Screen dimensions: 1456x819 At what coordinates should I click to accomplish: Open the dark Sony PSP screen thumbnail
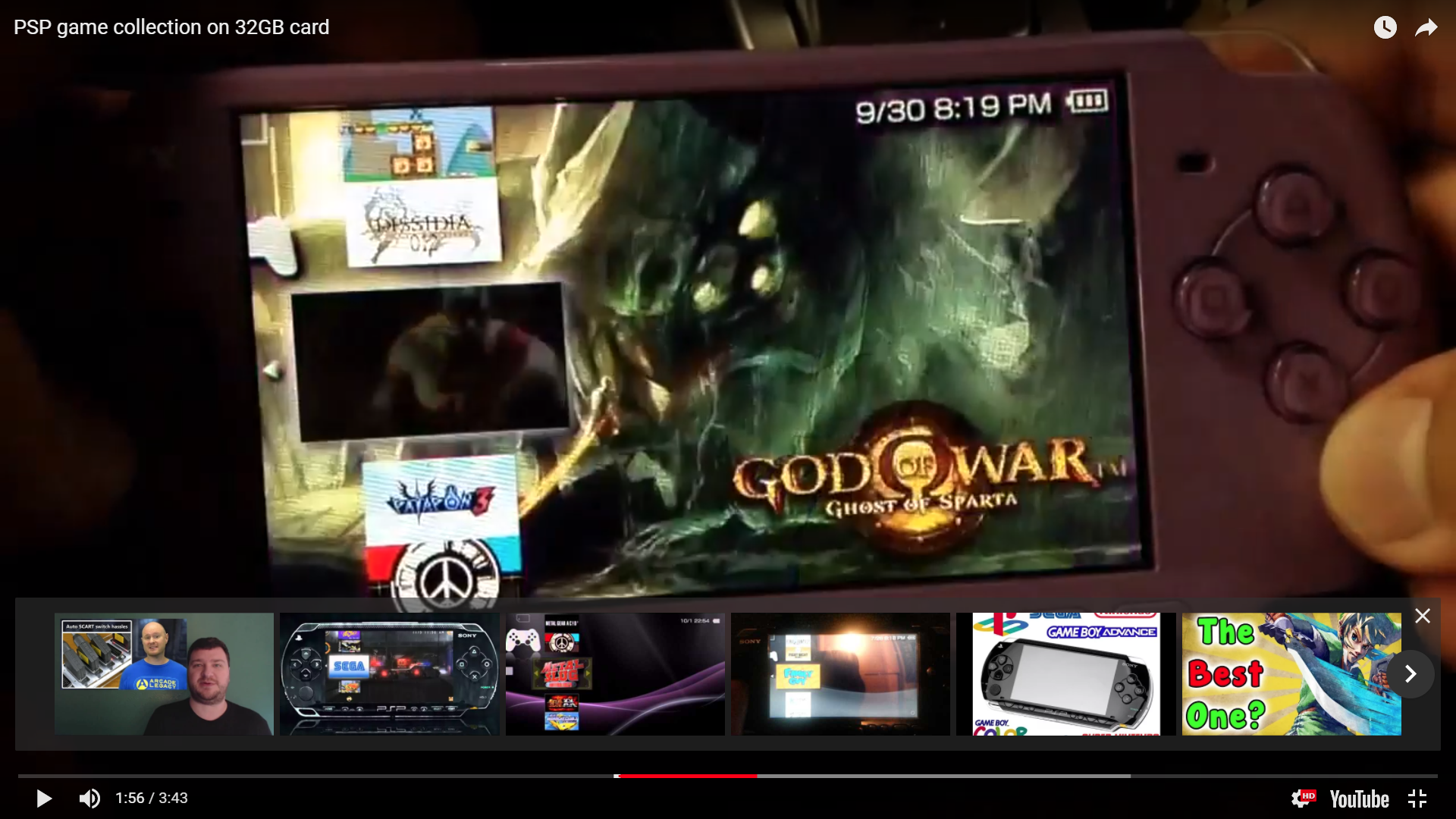pos(840,673)
